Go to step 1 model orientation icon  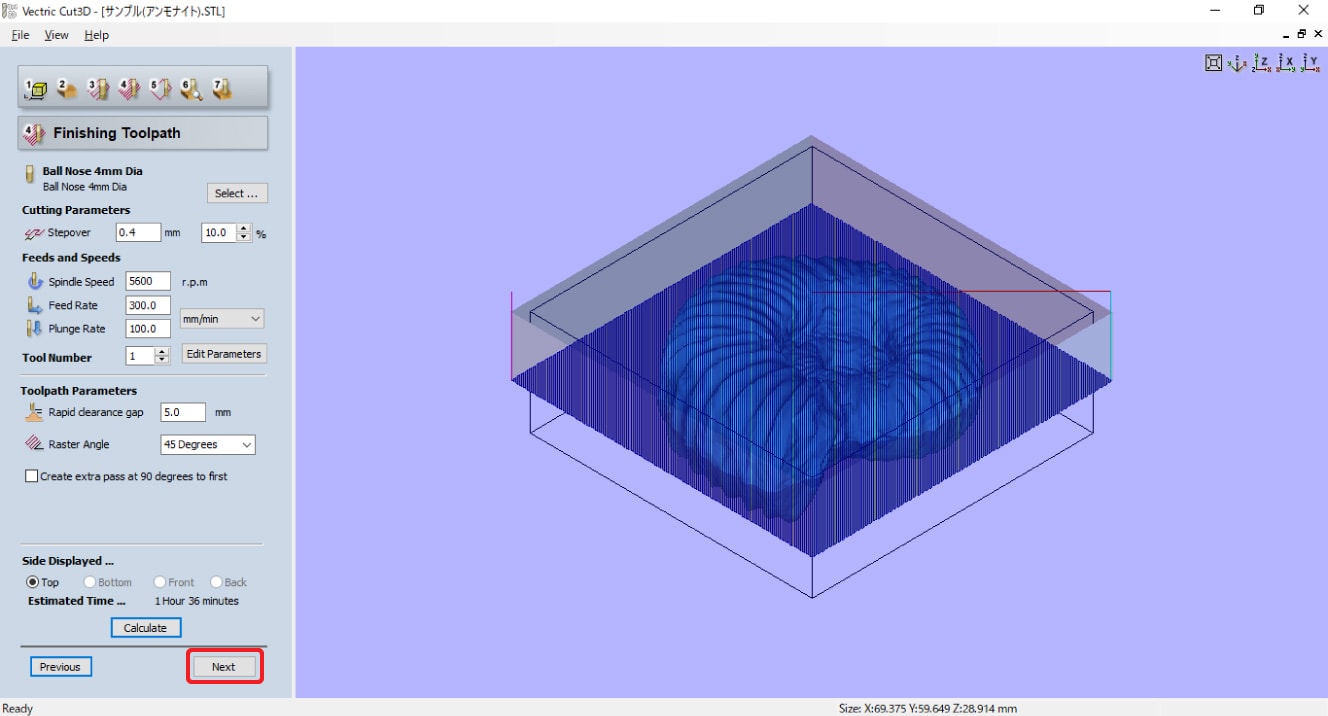tap(36, 89)
